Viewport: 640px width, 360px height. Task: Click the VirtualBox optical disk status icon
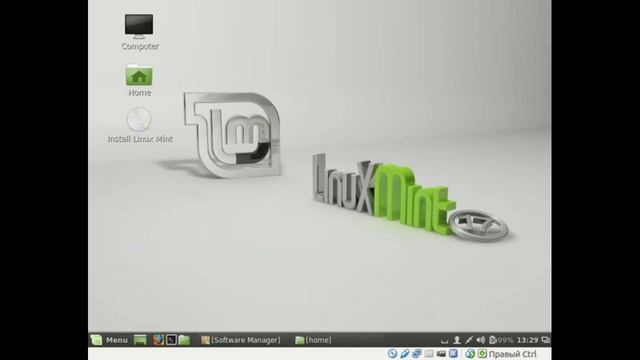pos(392,353)
